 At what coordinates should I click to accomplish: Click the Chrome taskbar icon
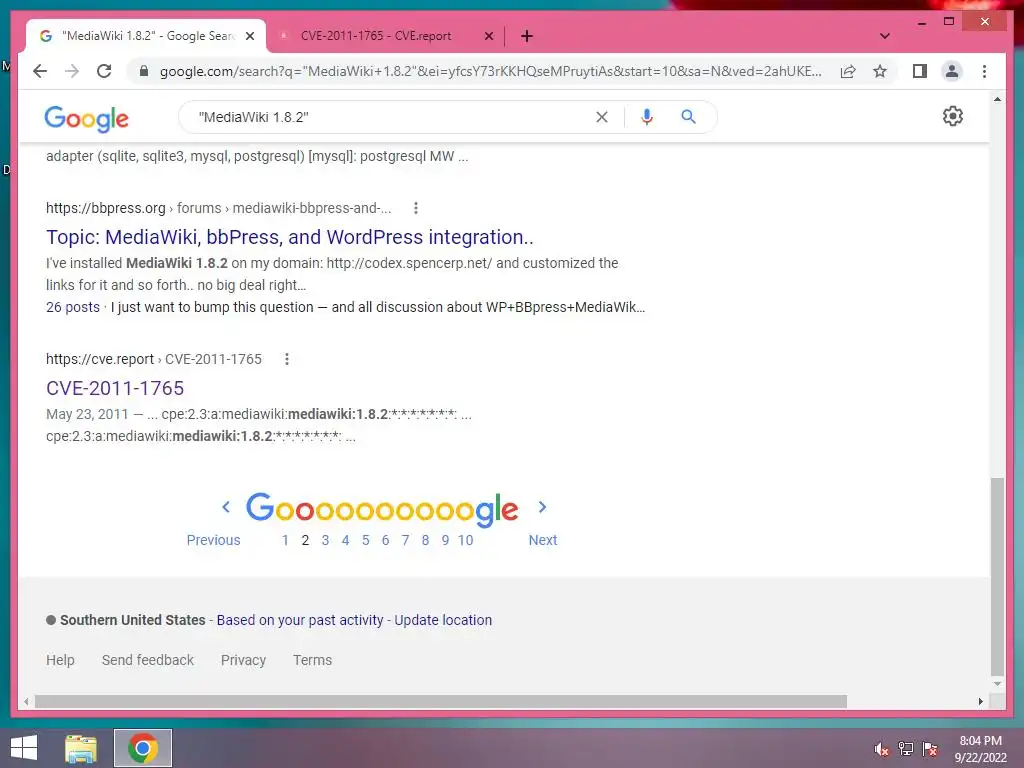[x=143, y=748]
